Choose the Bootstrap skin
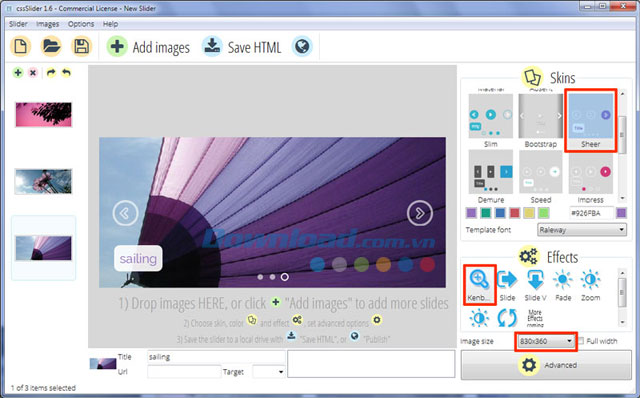 coord(540,121)
